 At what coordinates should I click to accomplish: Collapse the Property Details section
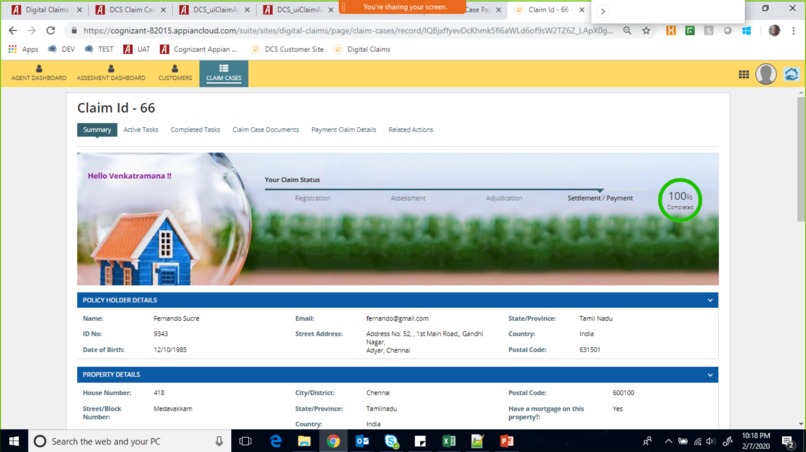click(710, 375)
